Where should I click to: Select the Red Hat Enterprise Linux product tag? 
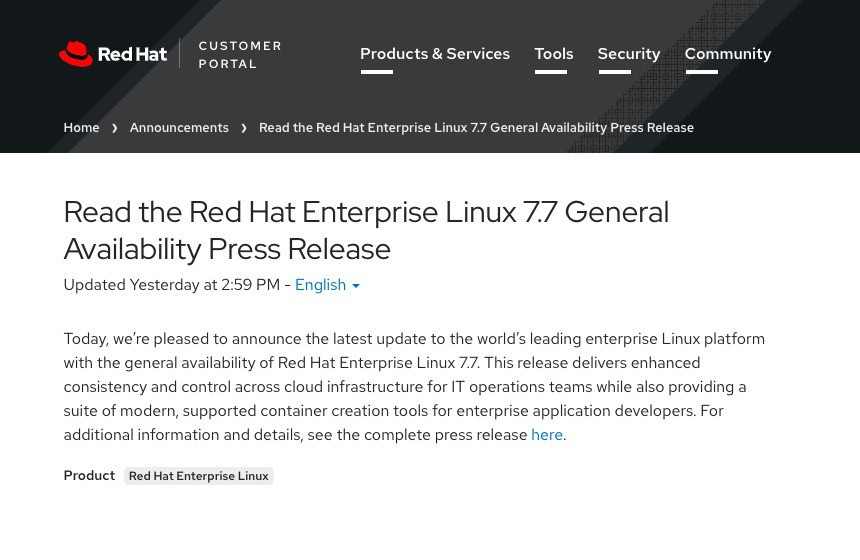[199, 476]
